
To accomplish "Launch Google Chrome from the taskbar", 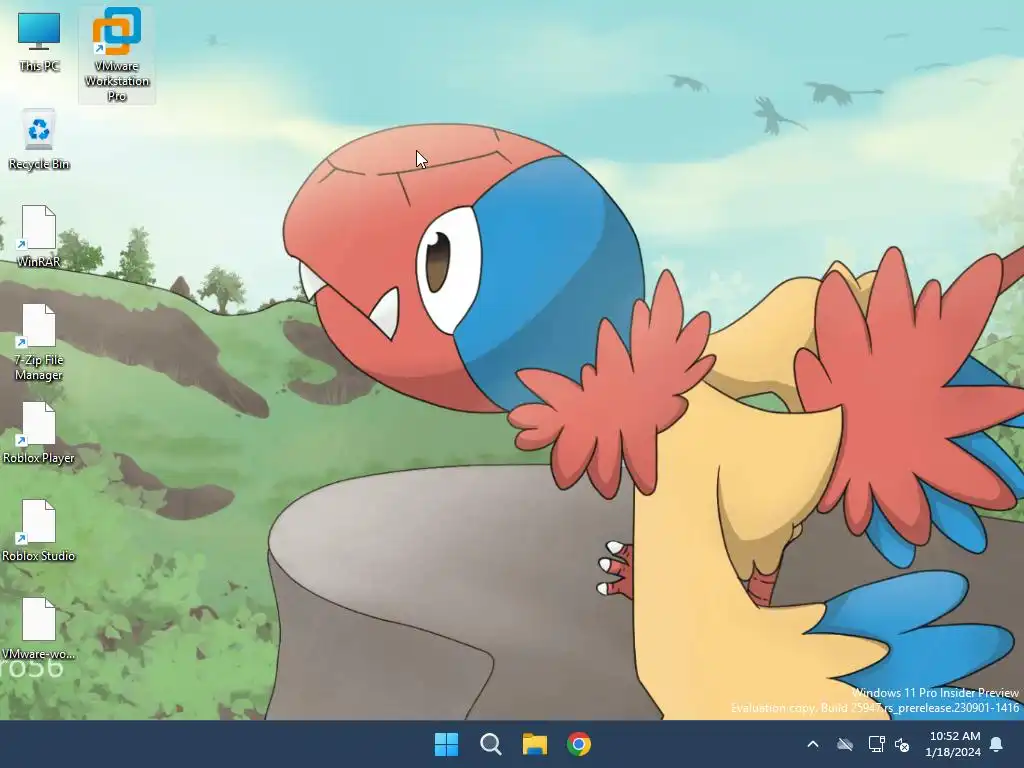I will (x=579, y=744).
